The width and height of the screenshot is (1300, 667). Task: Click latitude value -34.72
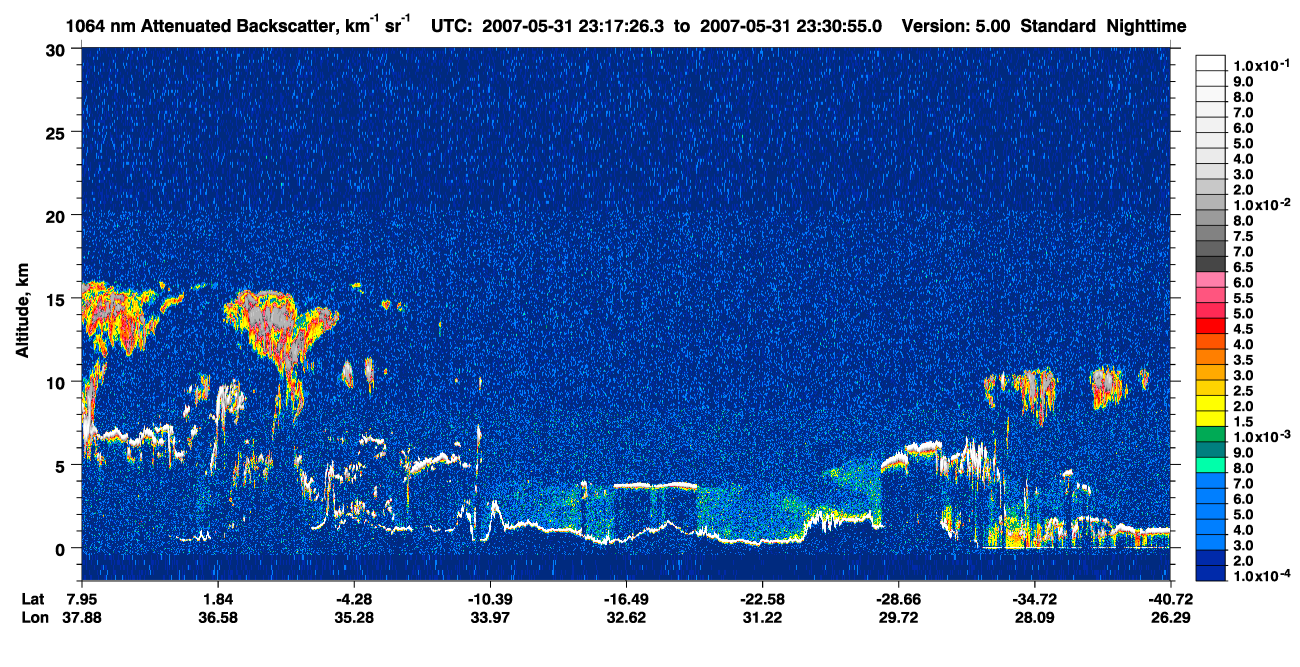pos(1034,599)
